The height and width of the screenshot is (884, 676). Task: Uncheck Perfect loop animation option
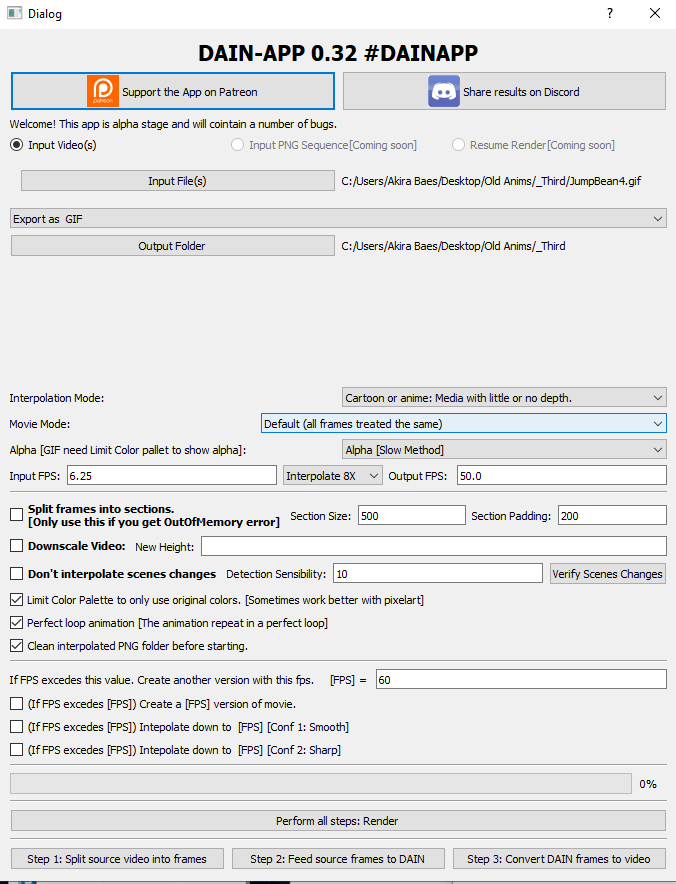click(16, 623)
